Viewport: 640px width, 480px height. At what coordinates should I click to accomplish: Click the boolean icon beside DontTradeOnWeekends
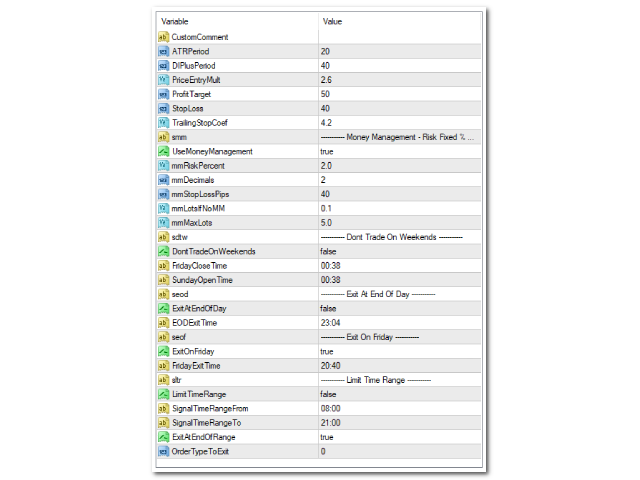pyautogui.click(x=163, y=251)
